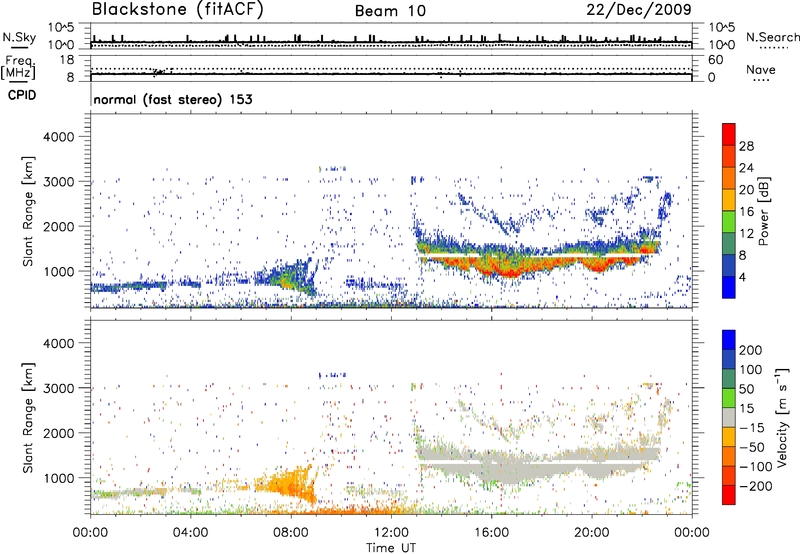The width and height of the screenshot is (800, 554).
Task: Click the '08:00' time axis tick
Action: coord(291,533)
